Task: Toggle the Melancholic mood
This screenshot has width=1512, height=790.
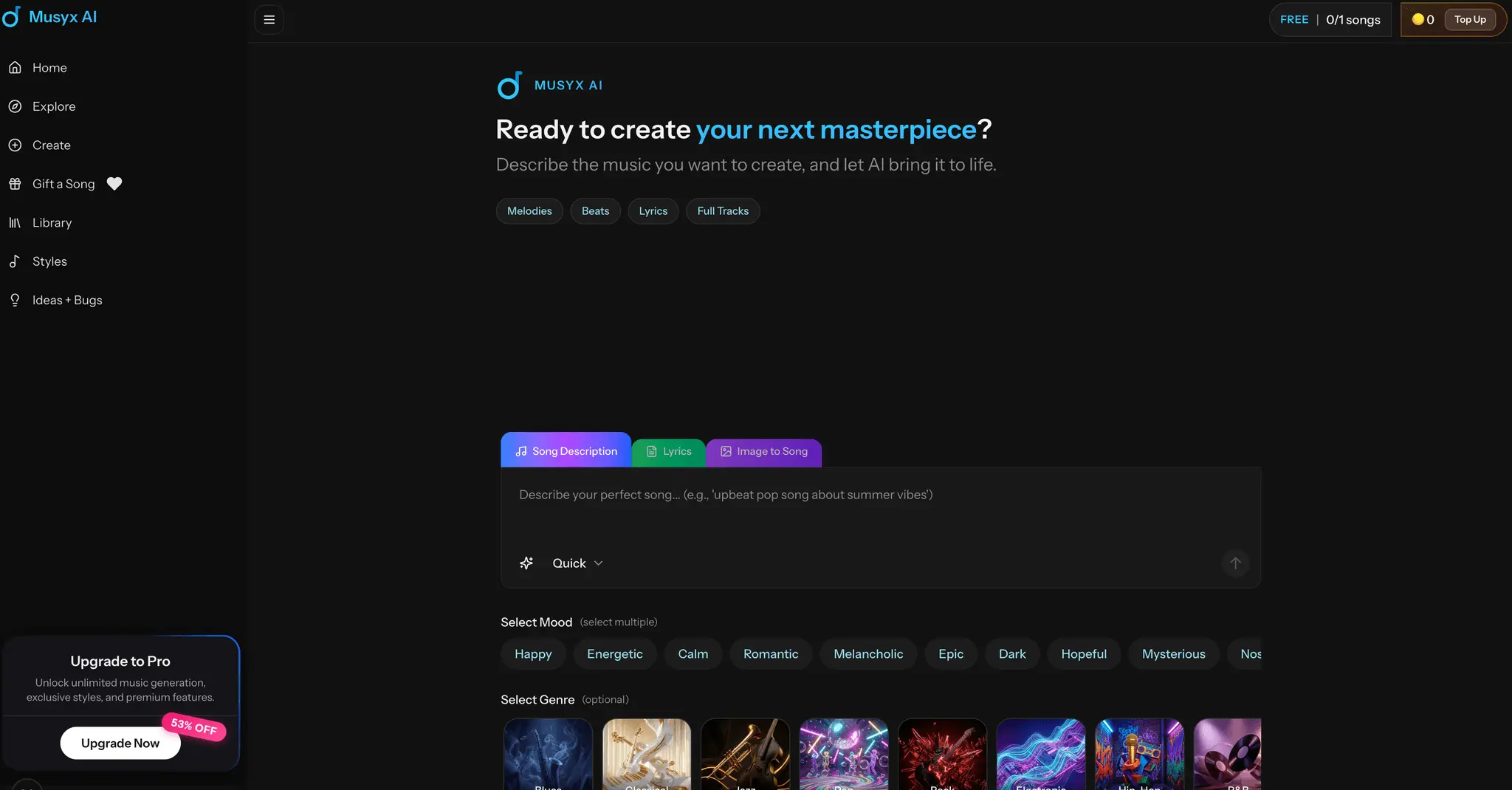Action: pyautogui.click(x=868, y=654)
